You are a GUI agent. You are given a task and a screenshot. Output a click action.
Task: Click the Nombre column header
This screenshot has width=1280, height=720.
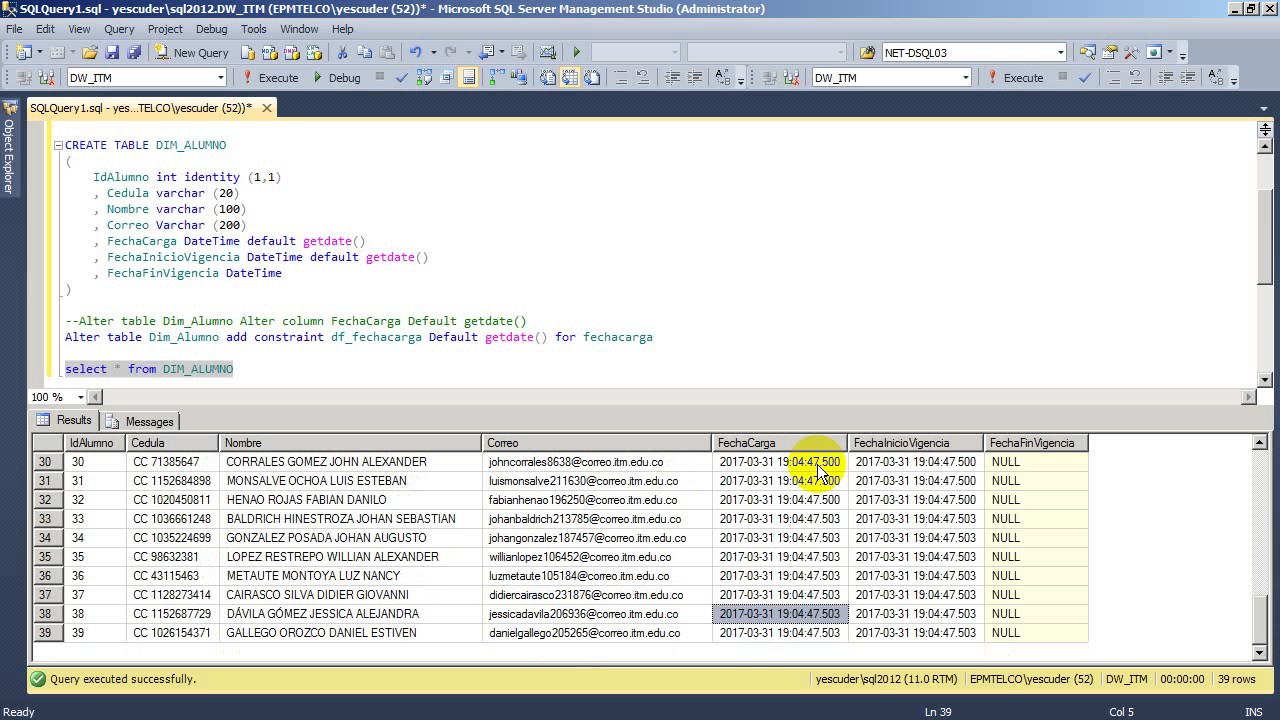coord(350,443)
